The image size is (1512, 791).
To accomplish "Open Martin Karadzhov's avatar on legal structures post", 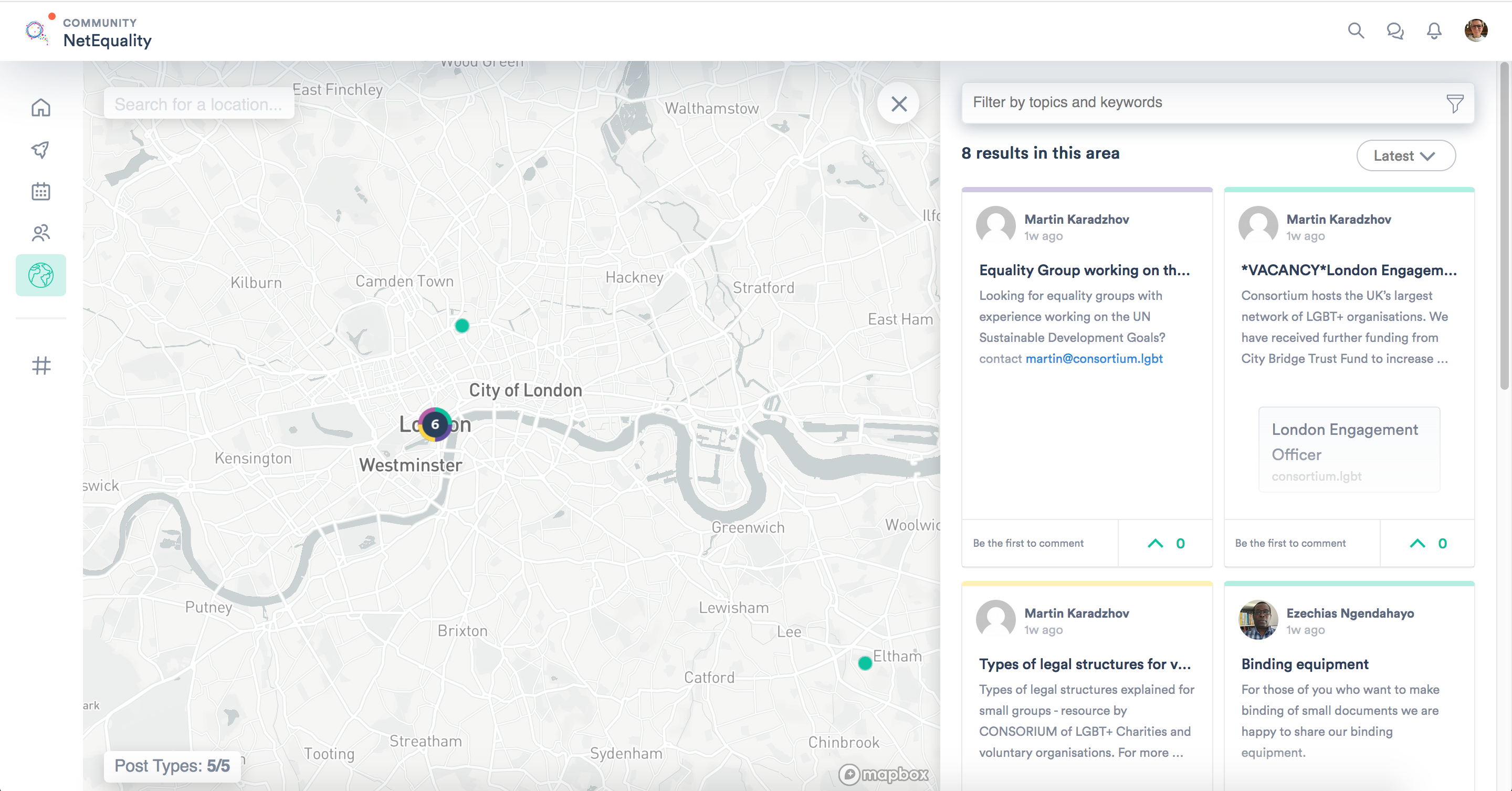I will pyautogui.click(x=995, y=620).
